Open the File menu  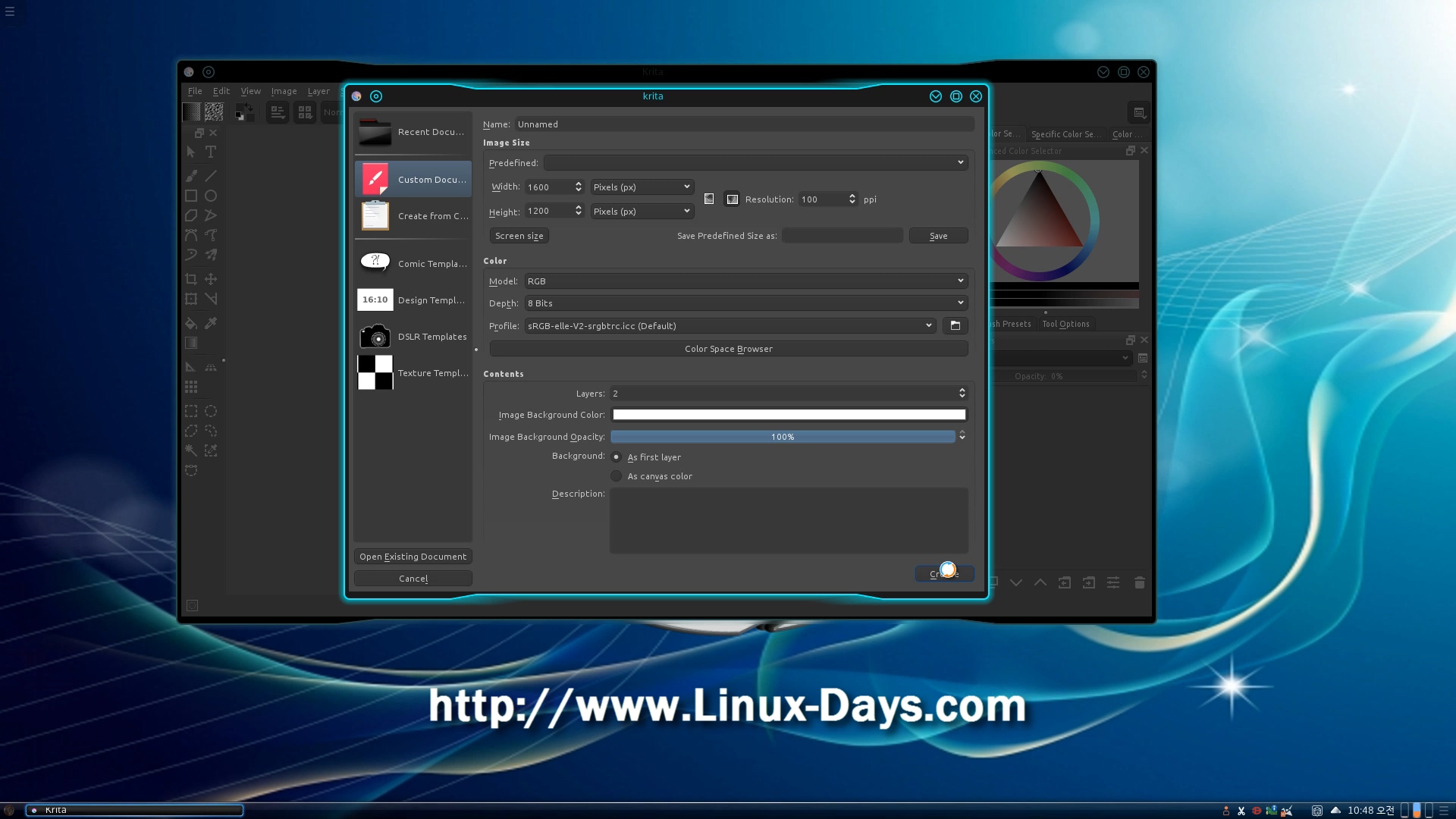point(195,91)
